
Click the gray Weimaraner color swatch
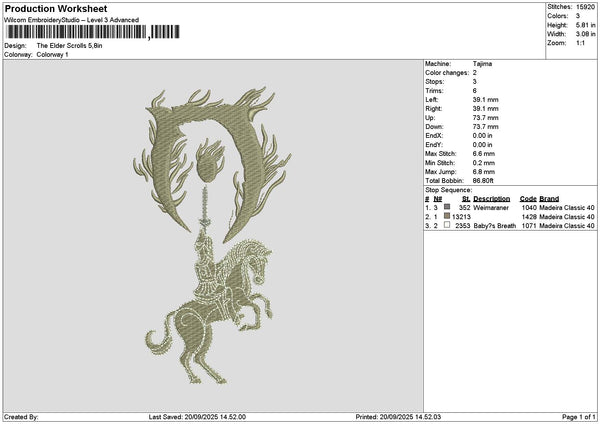coord(447,207)
